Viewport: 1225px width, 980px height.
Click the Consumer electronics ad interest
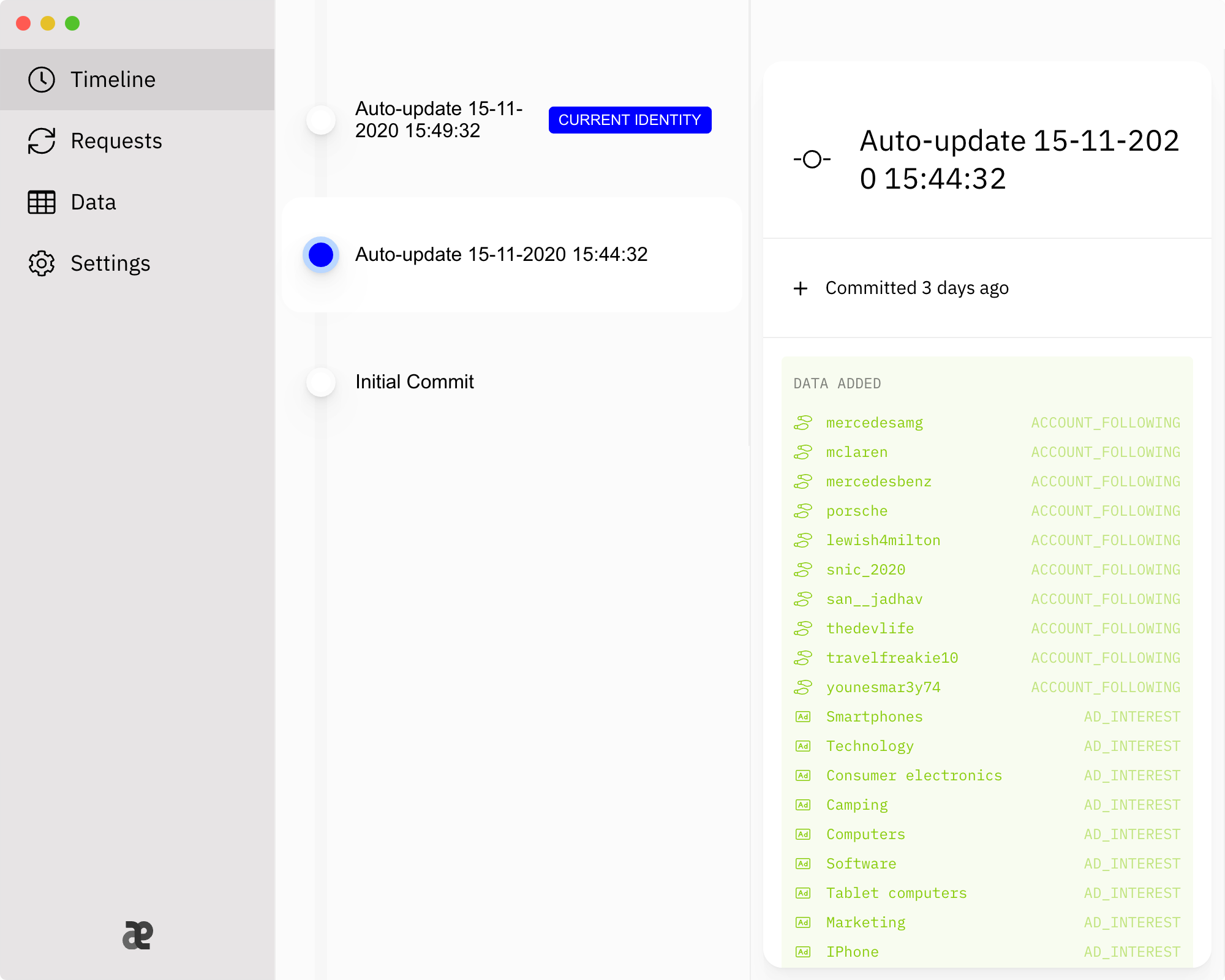click(x=914, y=775)
